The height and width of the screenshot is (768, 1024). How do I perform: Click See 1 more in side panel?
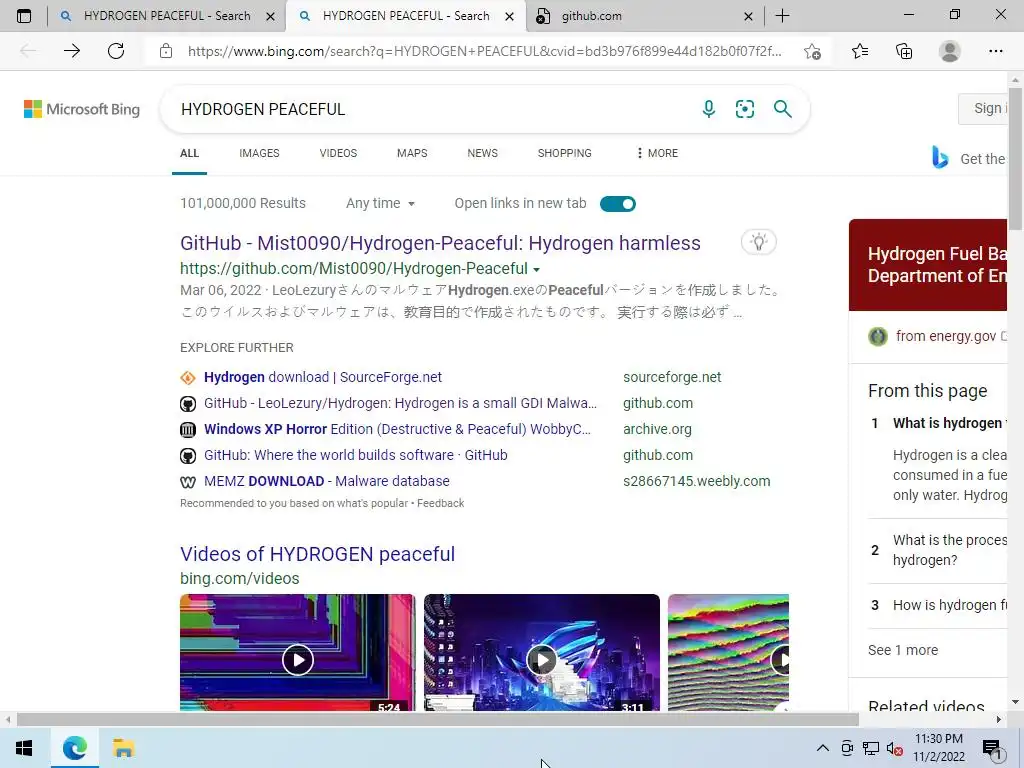pyautogui.click(x=903, y=650)
